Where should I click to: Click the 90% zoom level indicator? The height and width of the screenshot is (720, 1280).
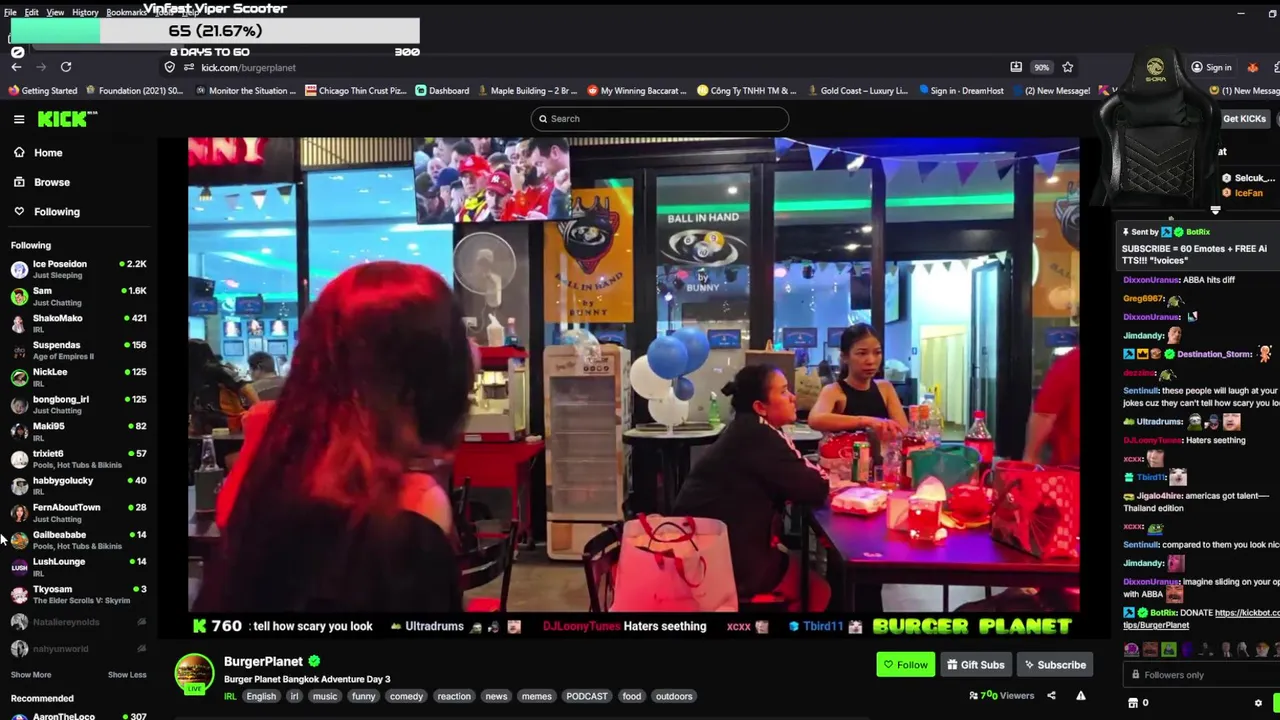point(1042,67)
